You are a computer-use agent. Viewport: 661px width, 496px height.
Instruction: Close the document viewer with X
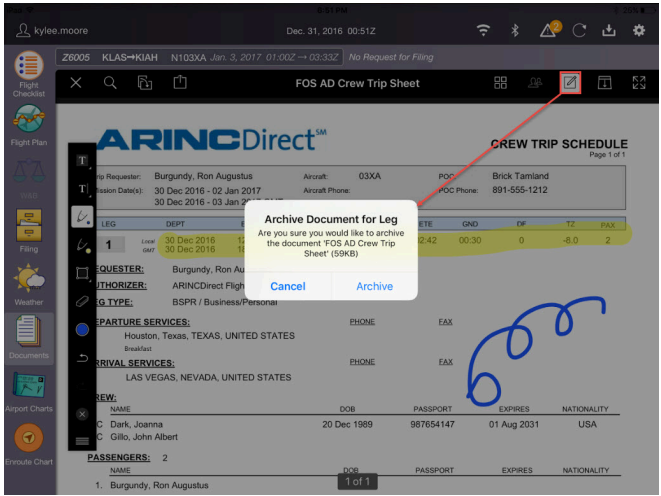pyautogui.click(x=76, y=83)
